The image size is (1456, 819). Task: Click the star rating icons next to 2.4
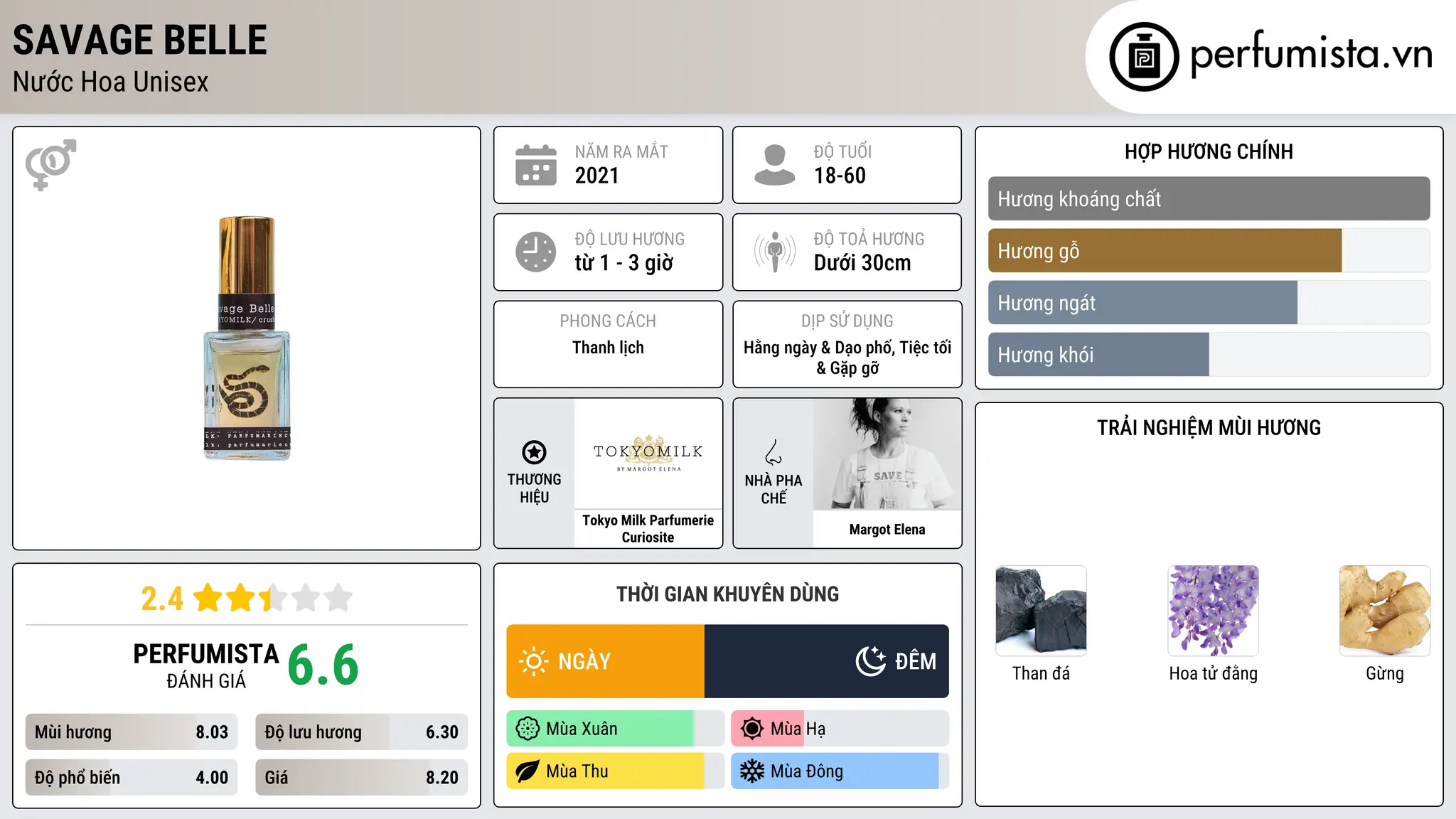pos(273,598)
